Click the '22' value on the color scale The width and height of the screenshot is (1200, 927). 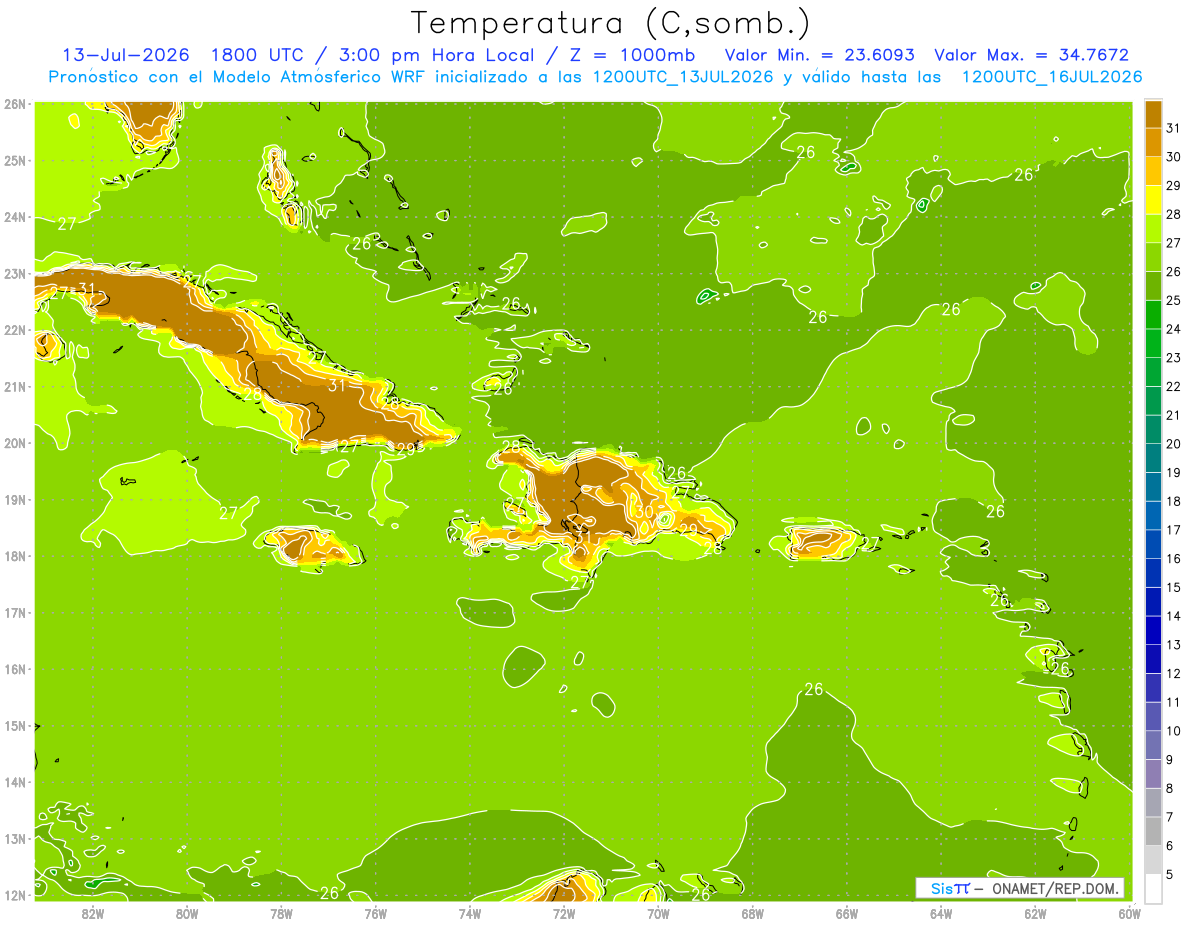(x=1174, y=387)
